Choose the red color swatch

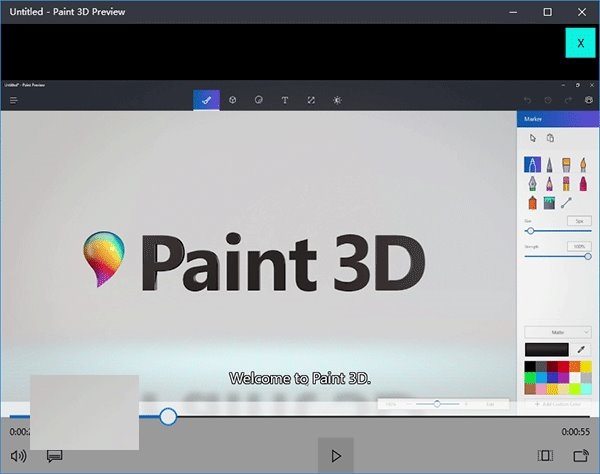[562, 367]
